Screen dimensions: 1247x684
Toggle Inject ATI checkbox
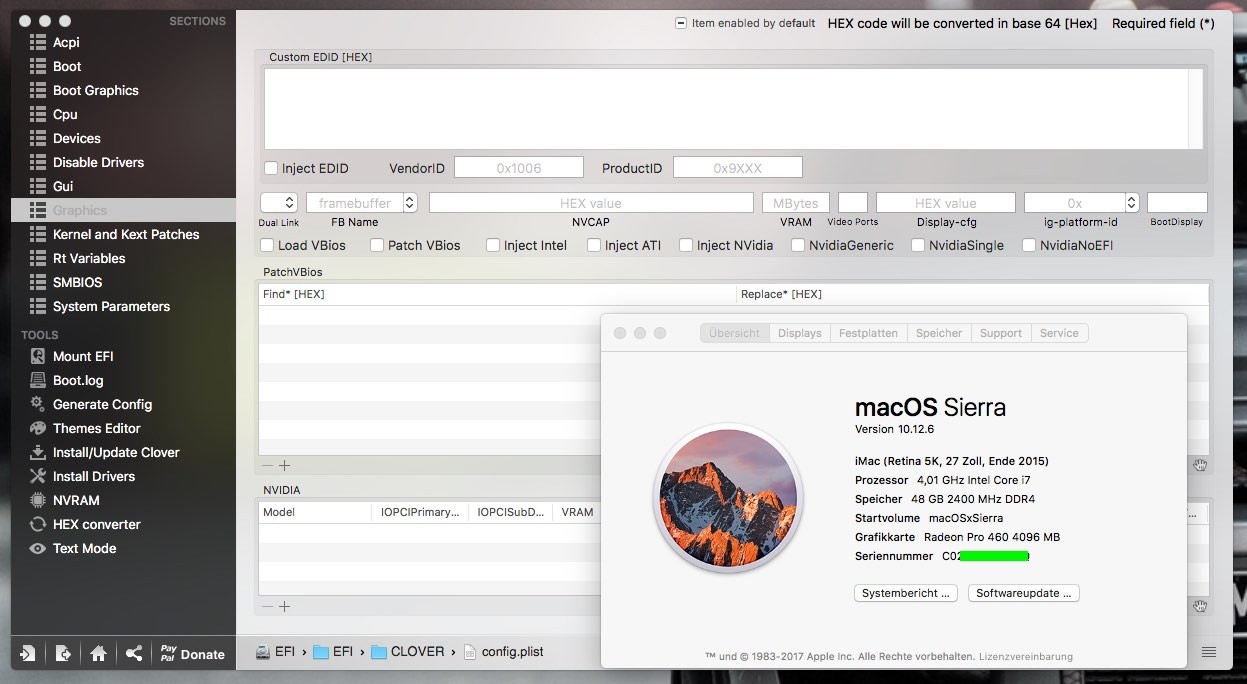tap(594, 245)
